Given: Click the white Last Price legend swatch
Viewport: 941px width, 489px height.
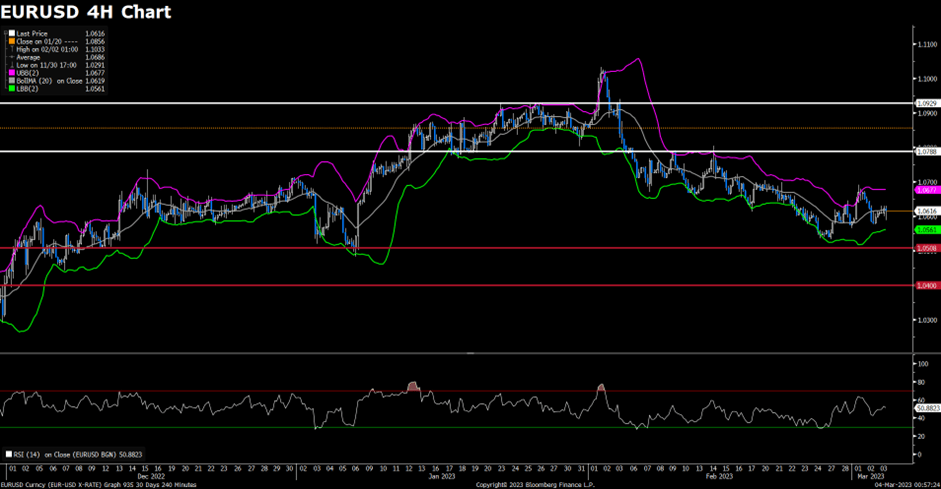Looking at the screenshot, I should pyautogui.click(x=12, y=33).
